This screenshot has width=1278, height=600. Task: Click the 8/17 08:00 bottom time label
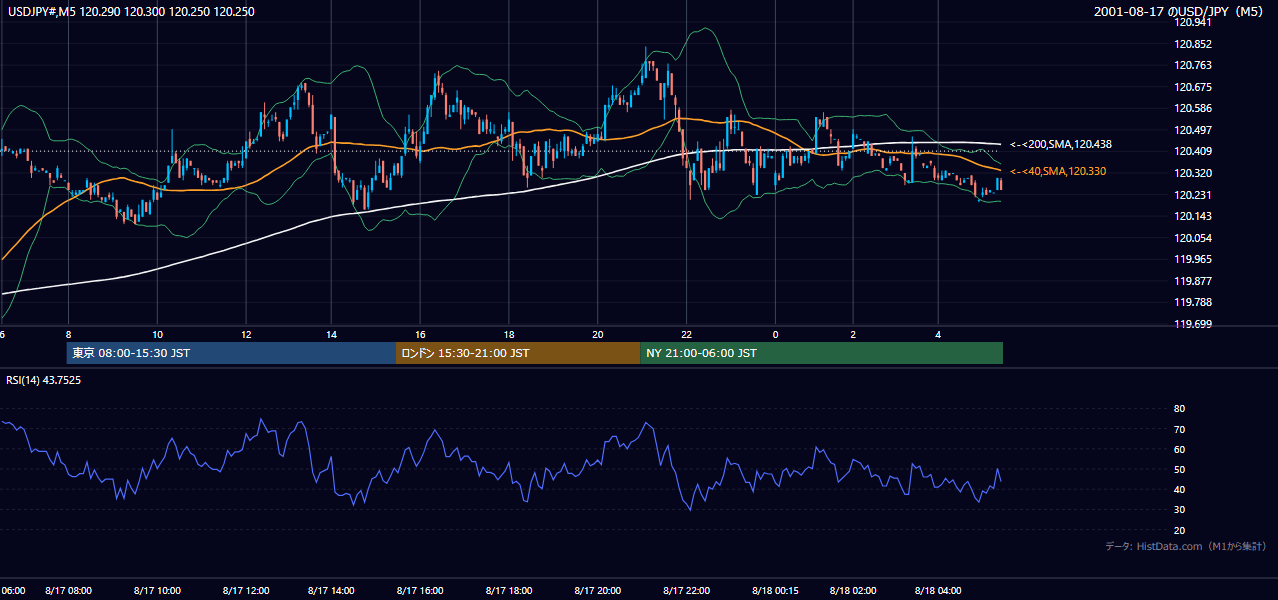pyautogui.click(x=68, y=591)
